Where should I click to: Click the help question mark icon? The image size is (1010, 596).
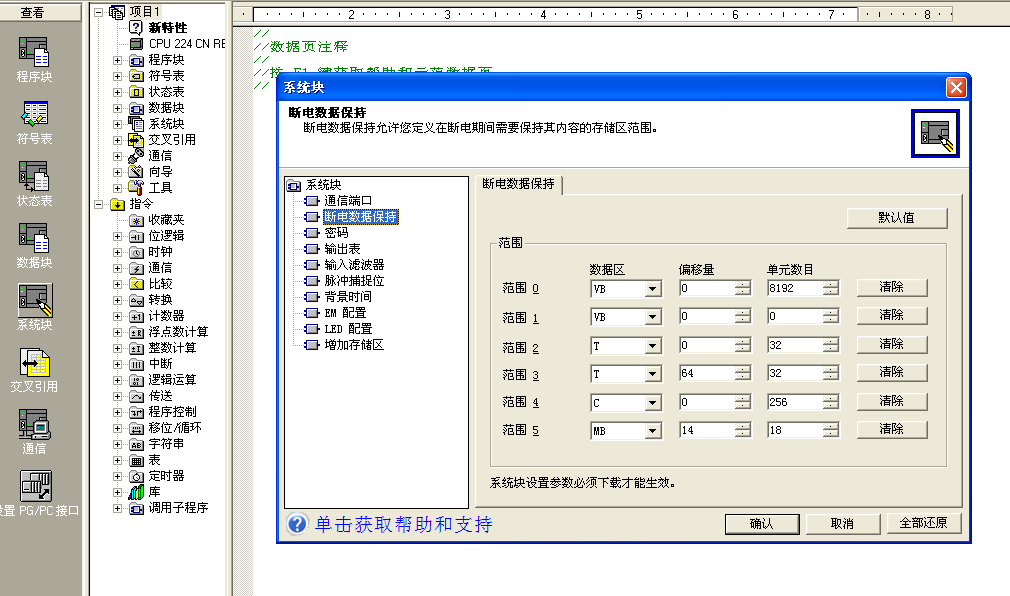pos(297,524)
